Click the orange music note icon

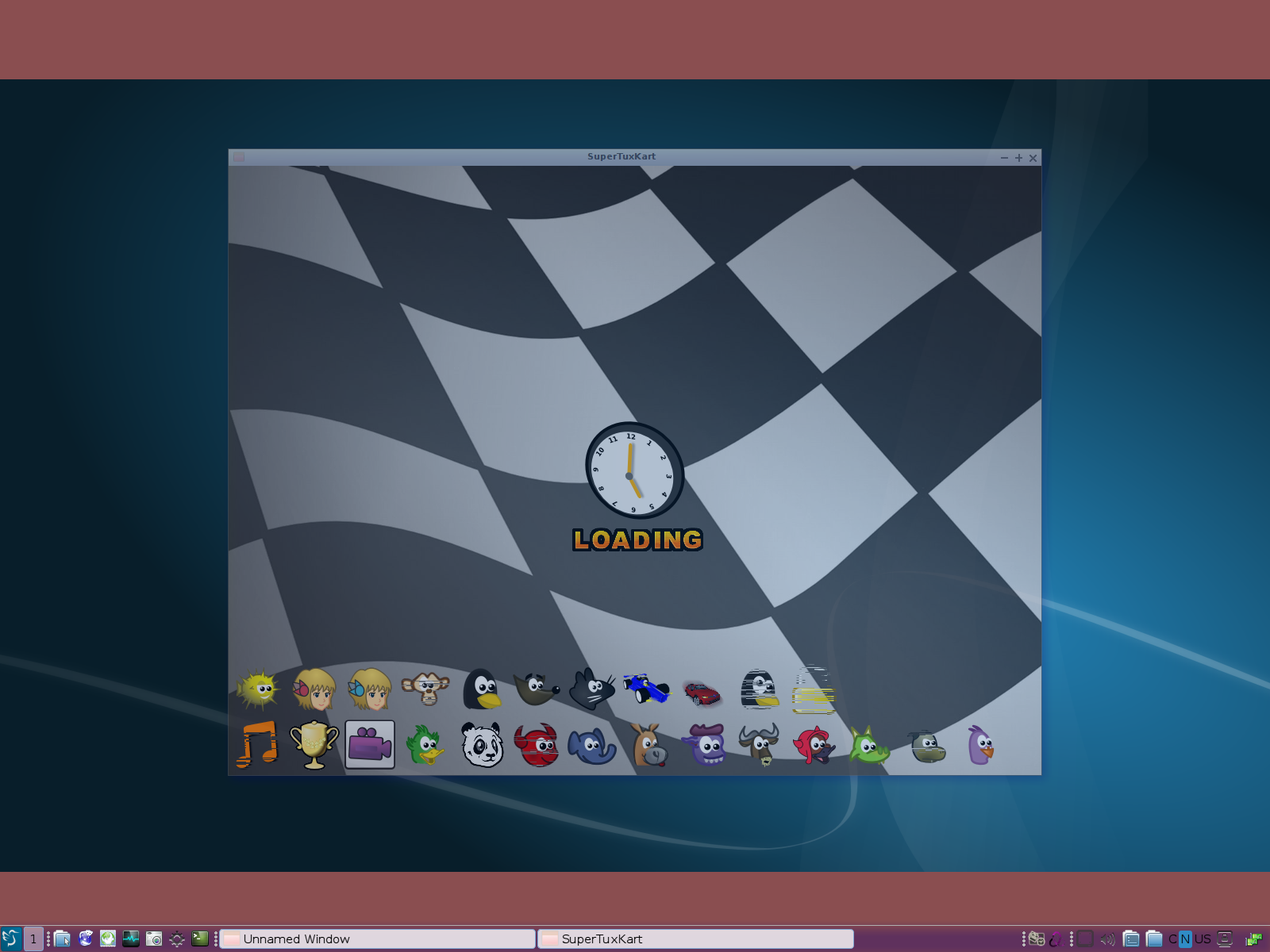coord(257,745)
